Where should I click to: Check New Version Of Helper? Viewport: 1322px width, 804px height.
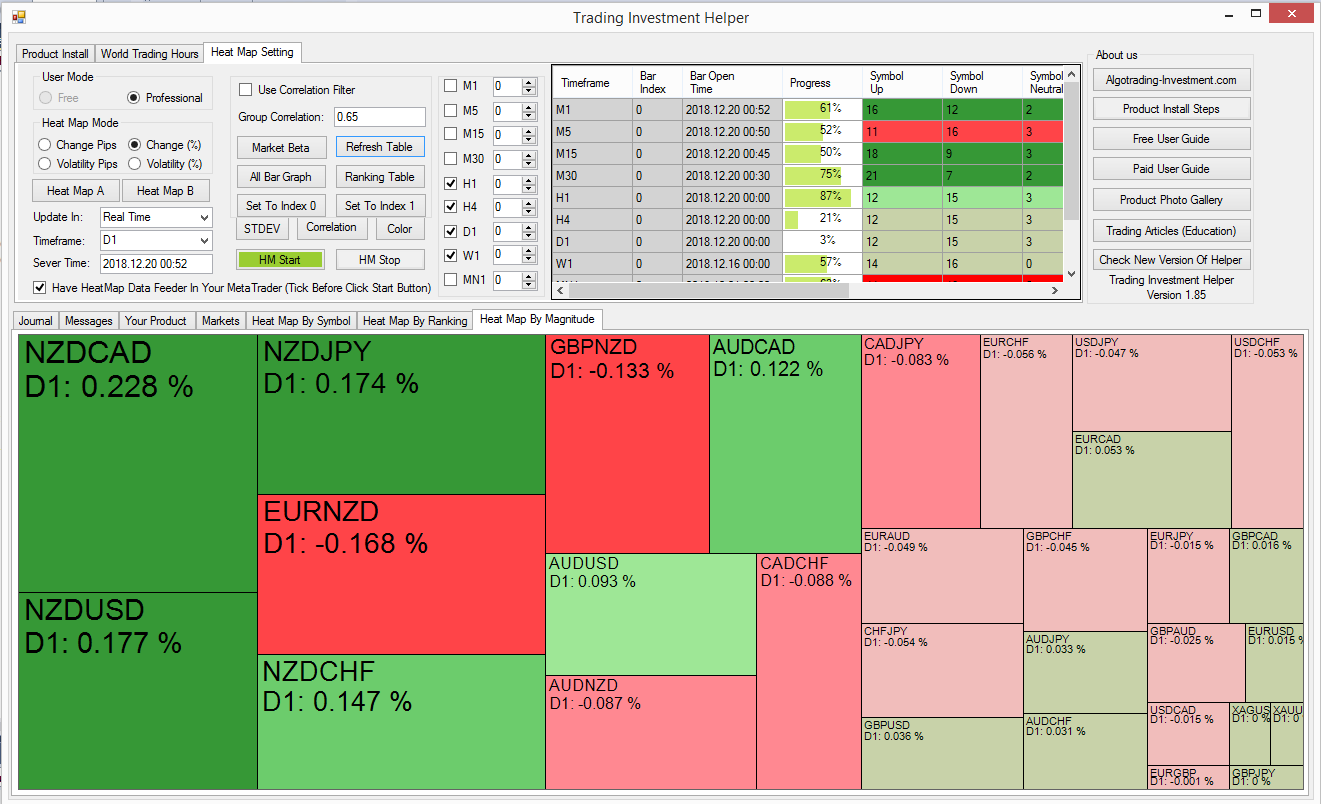coord(1171,259)
